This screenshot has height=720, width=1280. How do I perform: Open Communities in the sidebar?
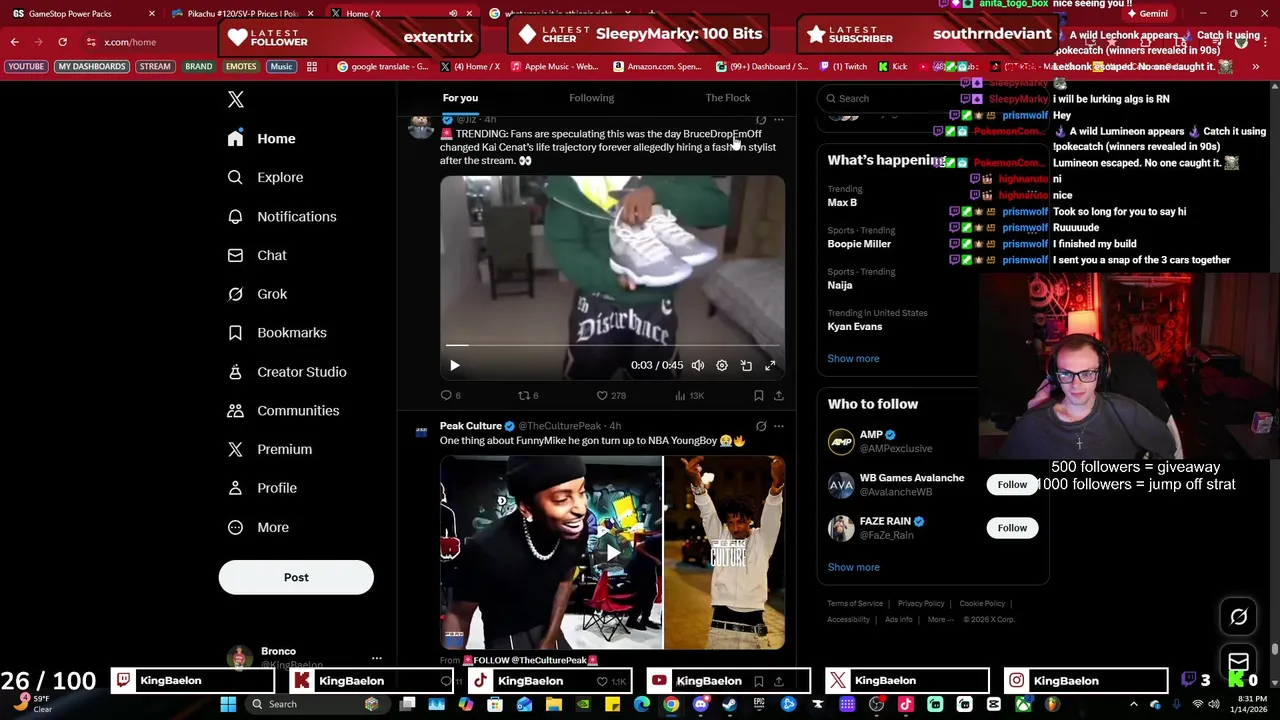pyautogui.click(x=283, y=411)
